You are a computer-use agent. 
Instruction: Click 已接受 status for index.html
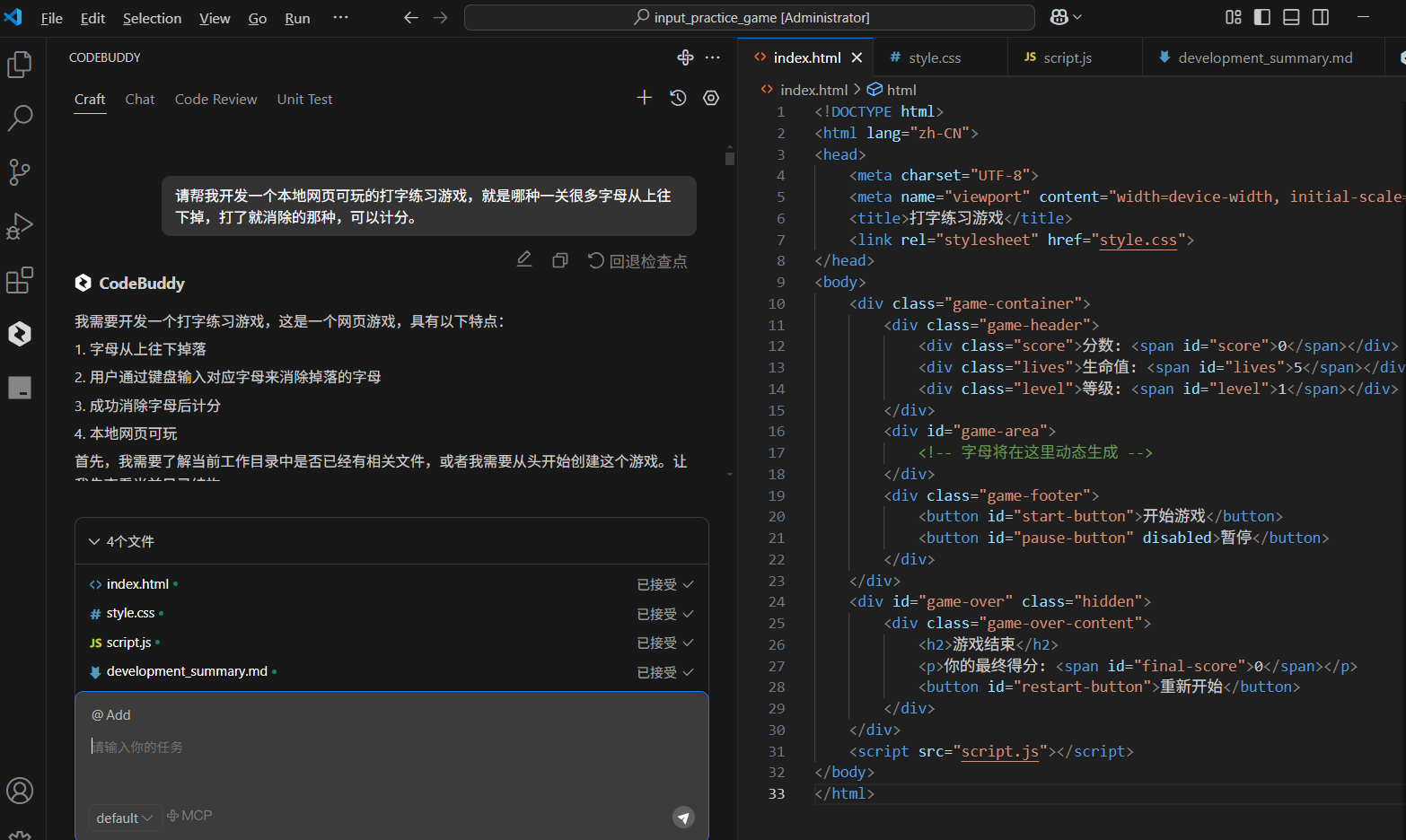click(x=665, y=584)
